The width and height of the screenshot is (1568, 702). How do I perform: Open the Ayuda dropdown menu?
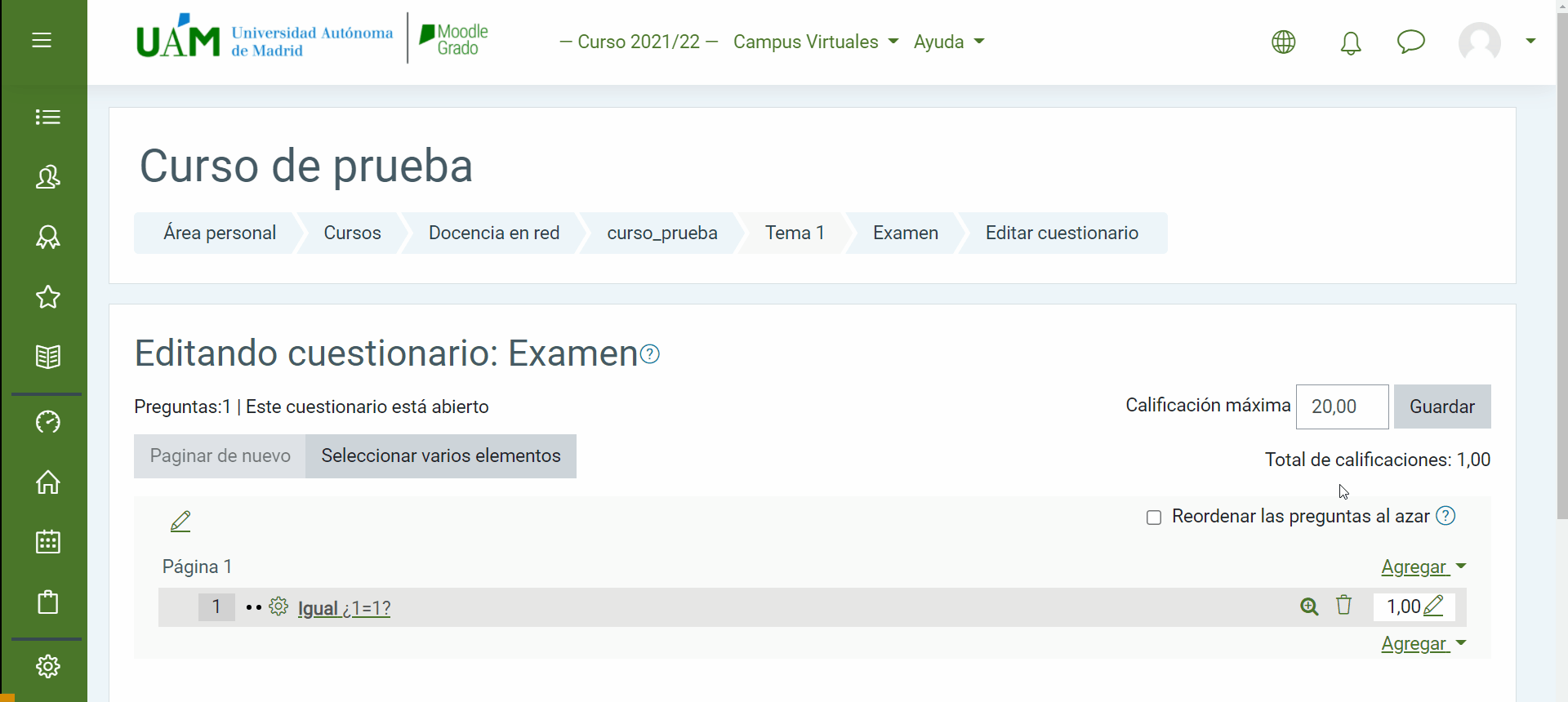click(948, 42)
